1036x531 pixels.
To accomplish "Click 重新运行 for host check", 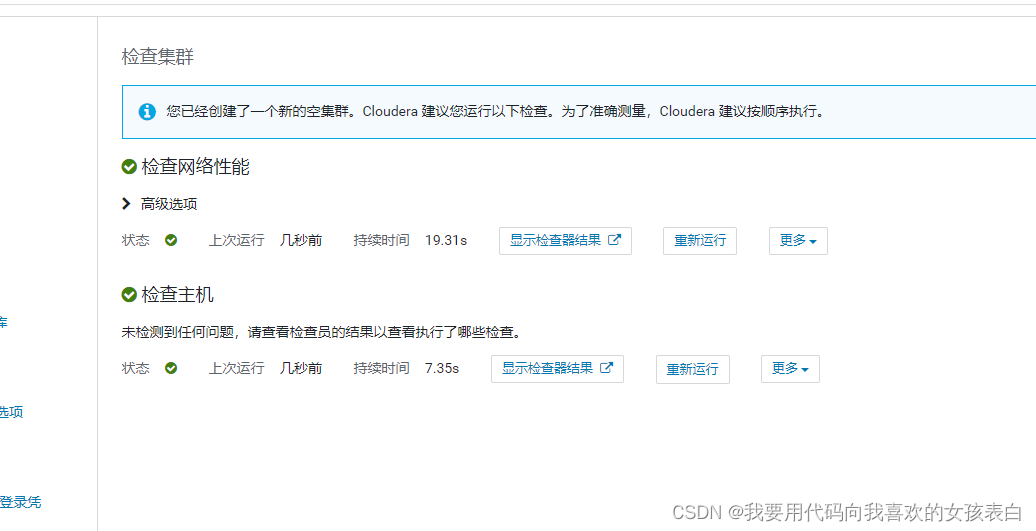I will pos(692,369).
